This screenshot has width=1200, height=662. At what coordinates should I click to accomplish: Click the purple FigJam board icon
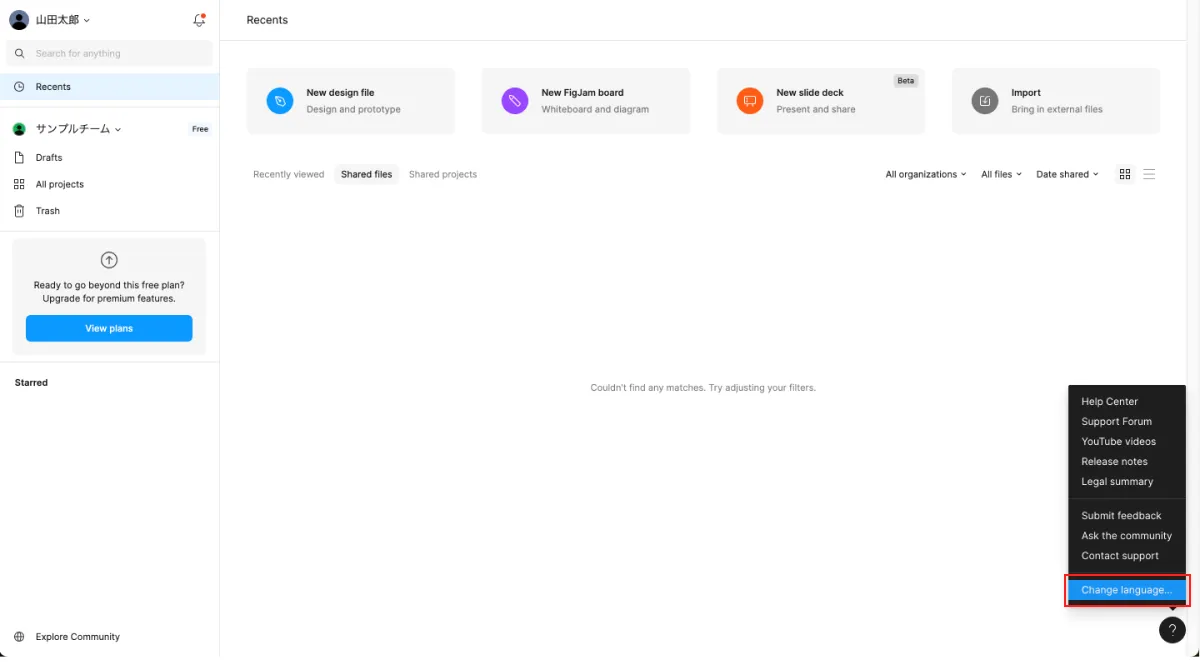(x=515, y=101)
